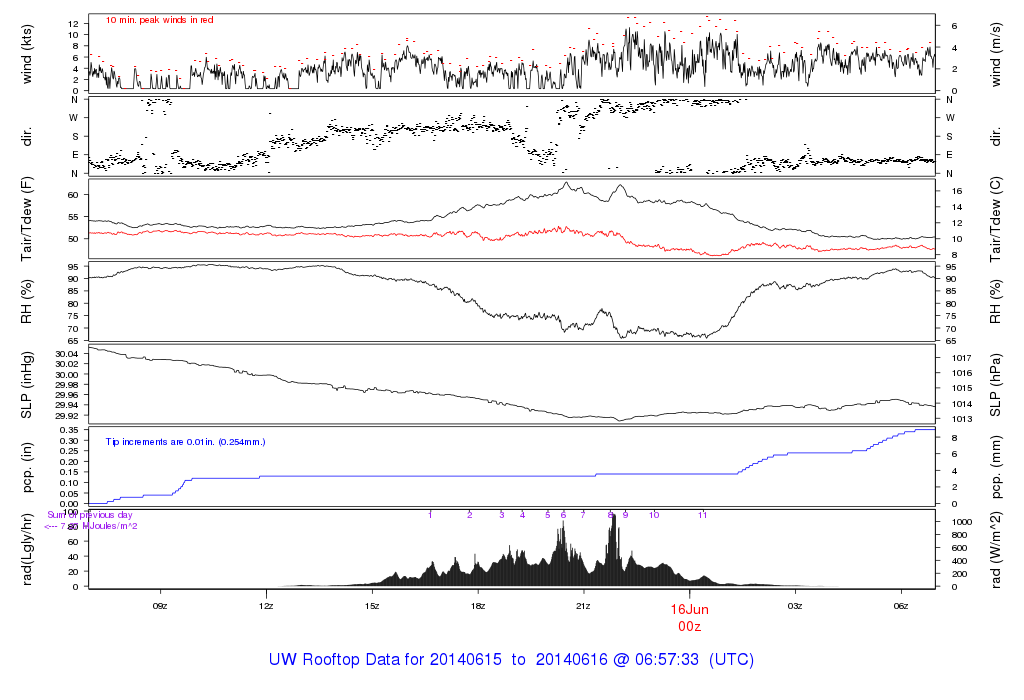Click the "18z" time axis label
1024x700 pixels.
477,606
